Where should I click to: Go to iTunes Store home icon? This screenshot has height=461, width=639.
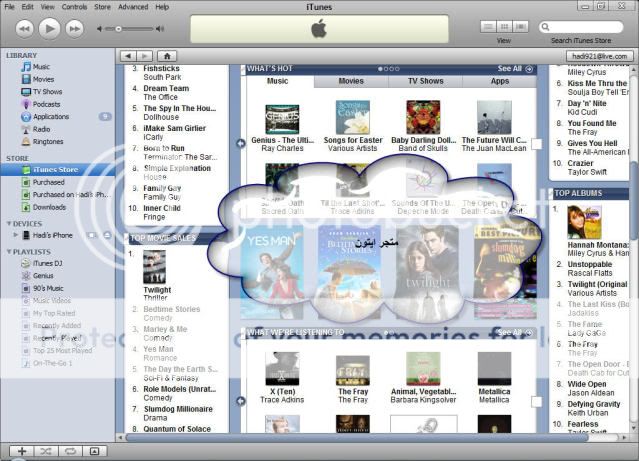point(167,56)
